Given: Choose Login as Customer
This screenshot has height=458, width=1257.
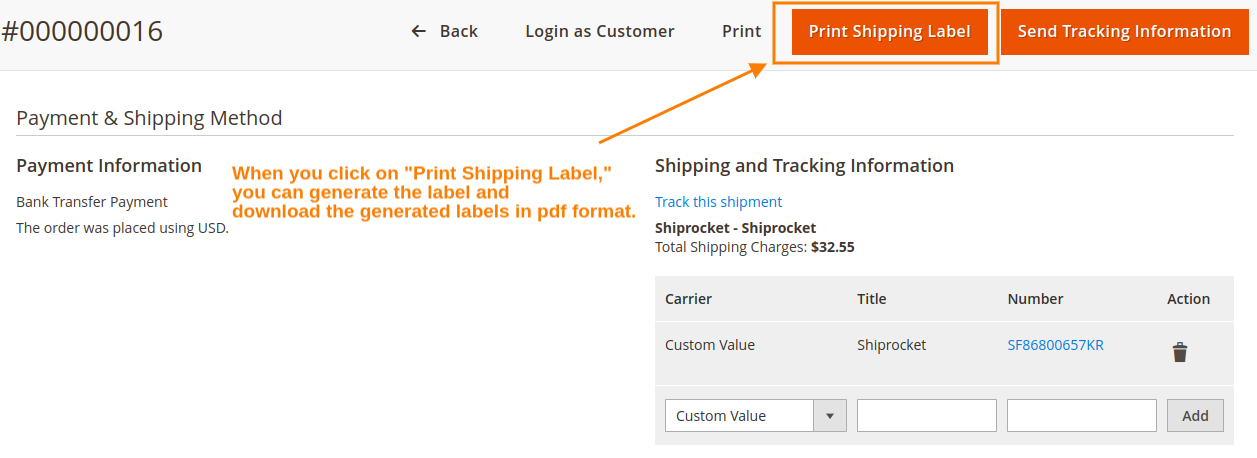Looking at the screenshot, I should (x=599, y=32).
